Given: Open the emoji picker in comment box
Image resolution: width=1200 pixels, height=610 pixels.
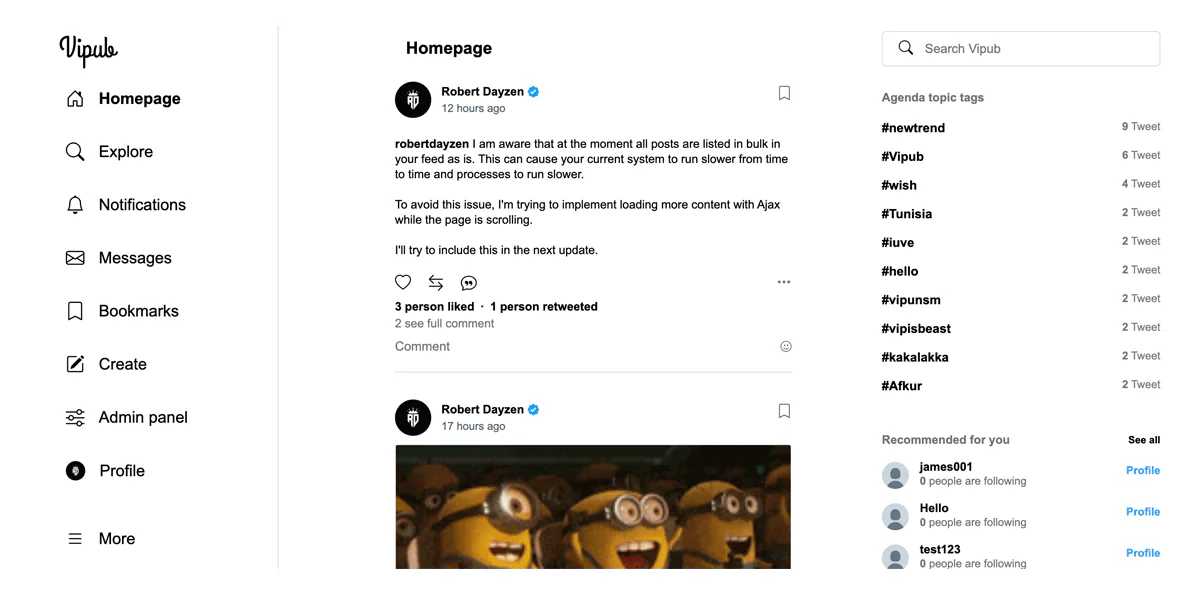Looking at the screenshot, I should (786, 346).
